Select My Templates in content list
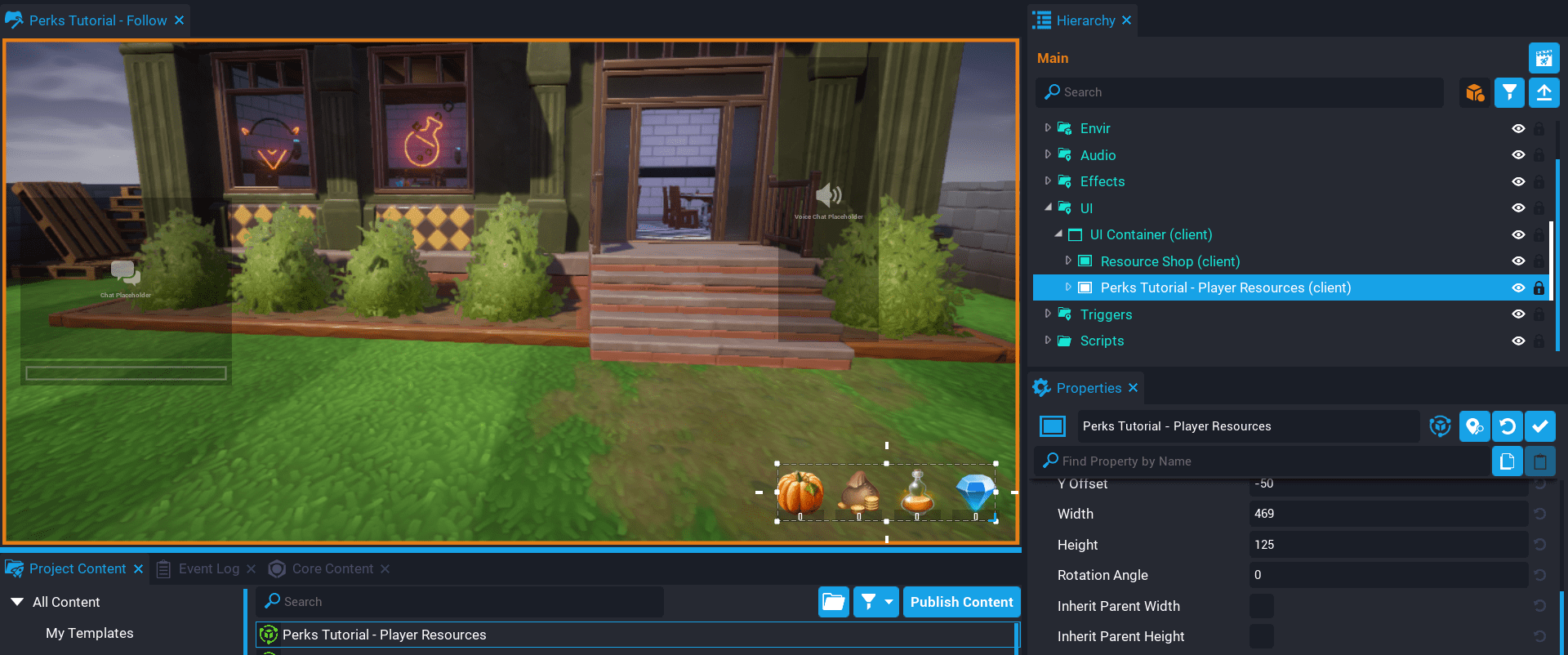This screenshot has height=655, width=1568. point(89,633)
